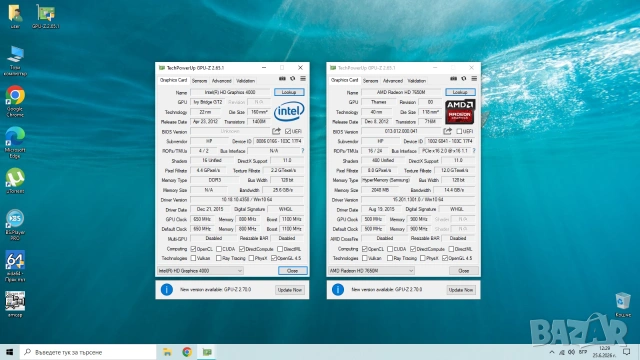The height and width of the screenshot is (360, 640).
Task: Refresh the AMD Radeon GPU-Z window
Action: click(x=464, y=79)
